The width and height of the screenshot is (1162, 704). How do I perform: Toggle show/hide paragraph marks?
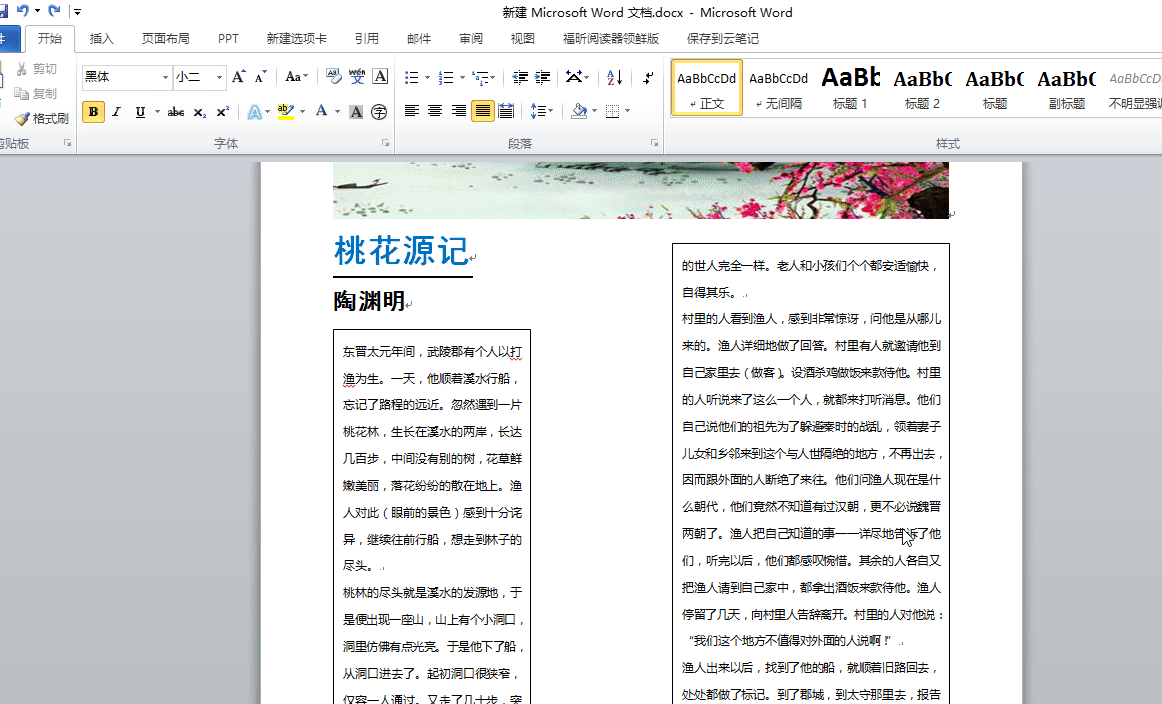[648, 79]
